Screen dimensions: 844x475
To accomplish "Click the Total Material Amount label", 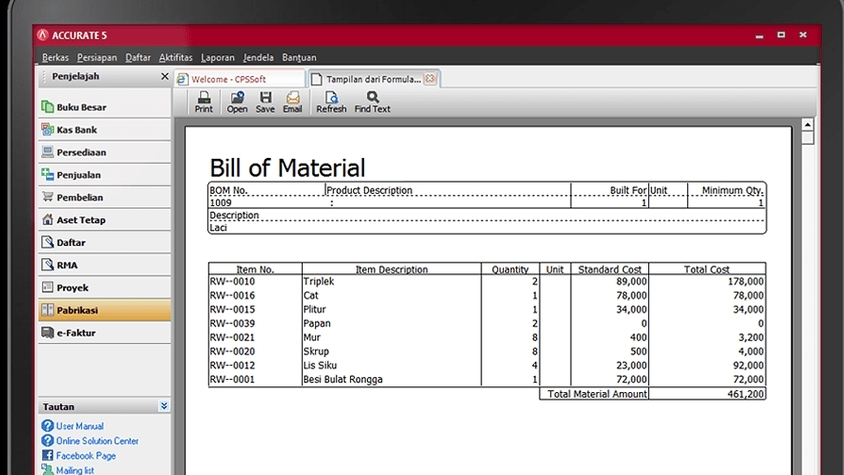I will (x=597, y=394).
